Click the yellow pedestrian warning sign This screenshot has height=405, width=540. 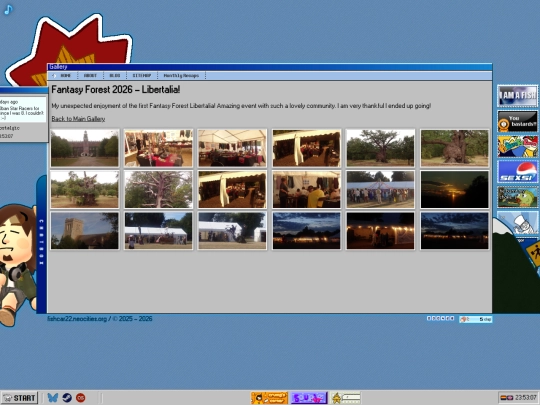coord(534,255)
